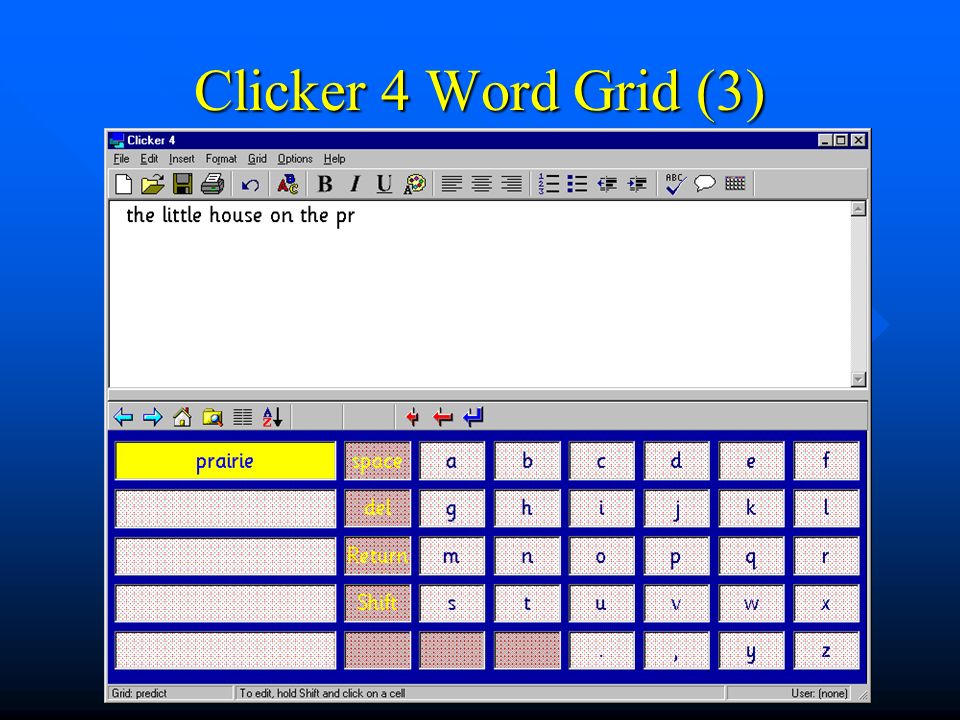The width and height of the screenshot is (960, 720).
Task: Click the letter e cell
Action: point(751,461)
